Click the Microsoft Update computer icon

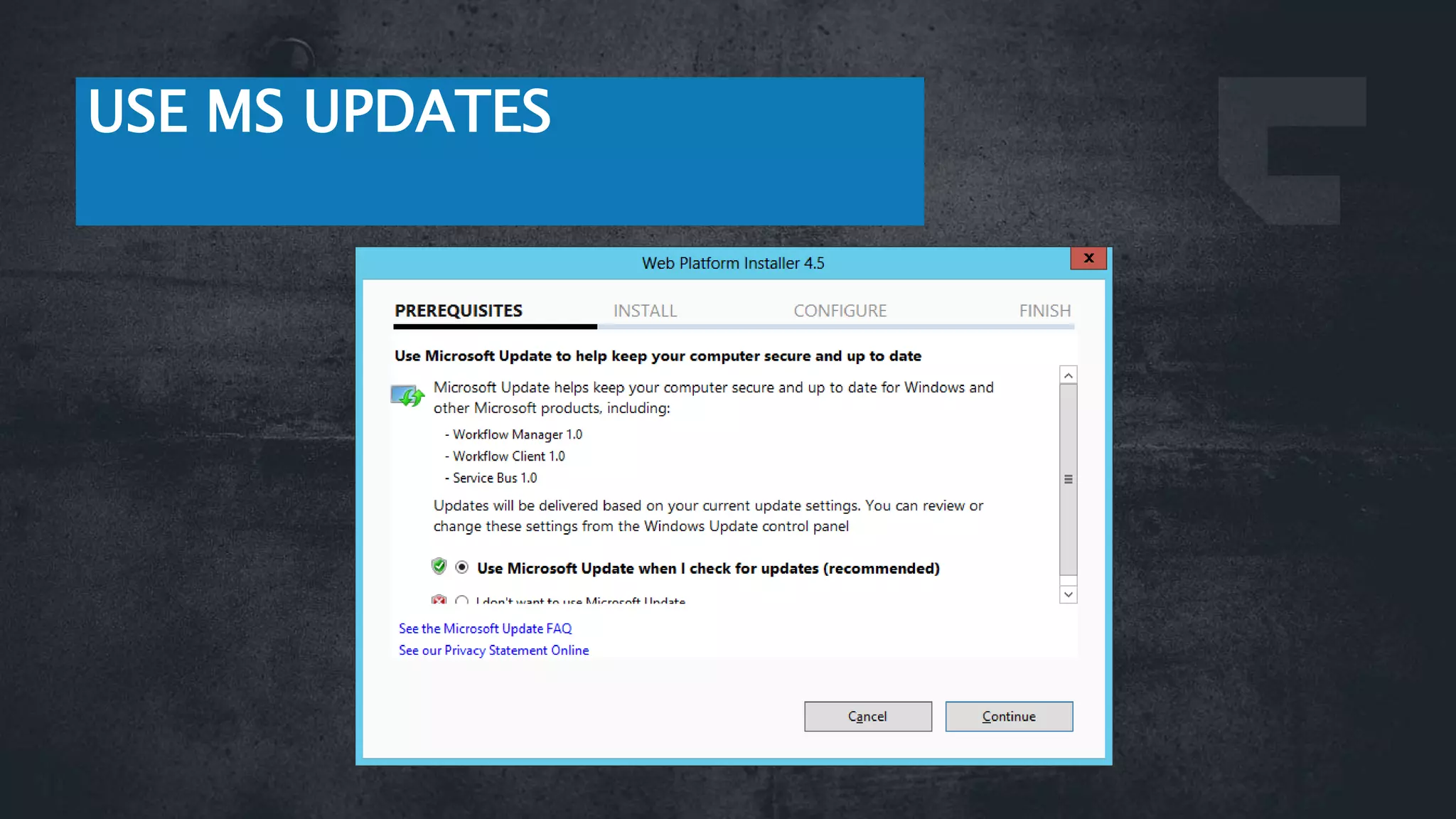(407, 395)
